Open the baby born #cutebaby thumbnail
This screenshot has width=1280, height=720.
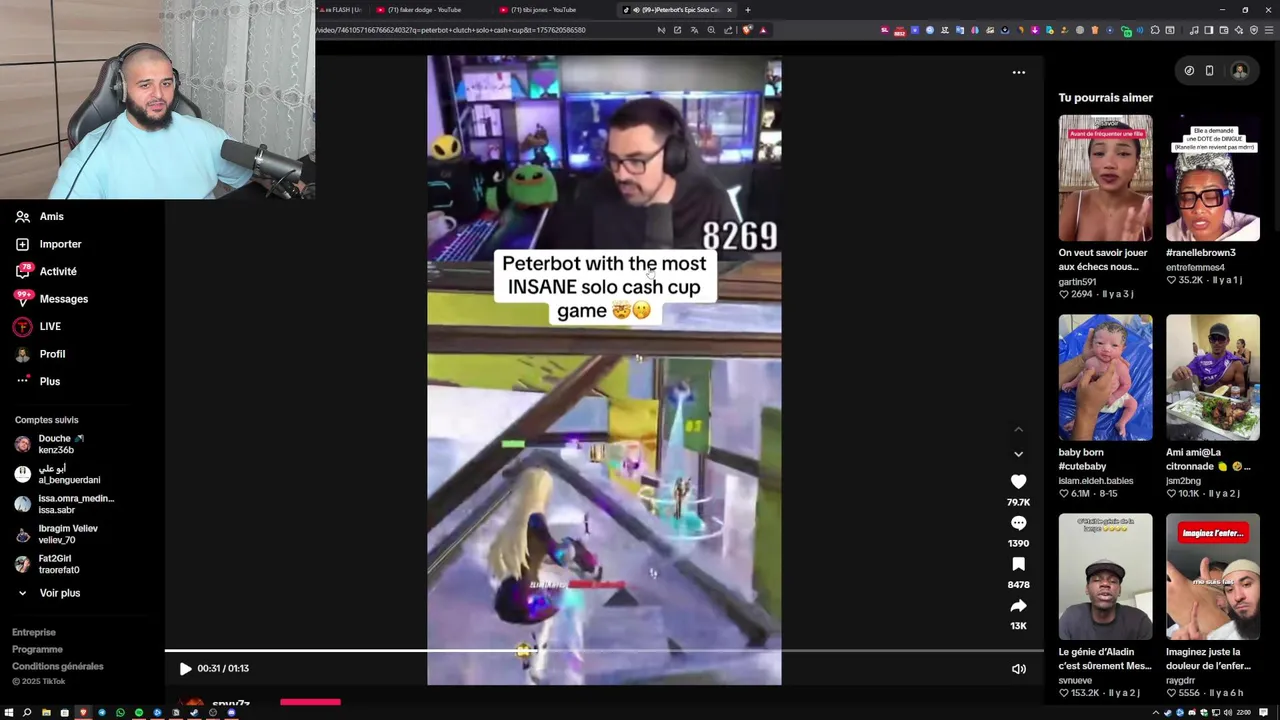click(x=1105, y=377)
